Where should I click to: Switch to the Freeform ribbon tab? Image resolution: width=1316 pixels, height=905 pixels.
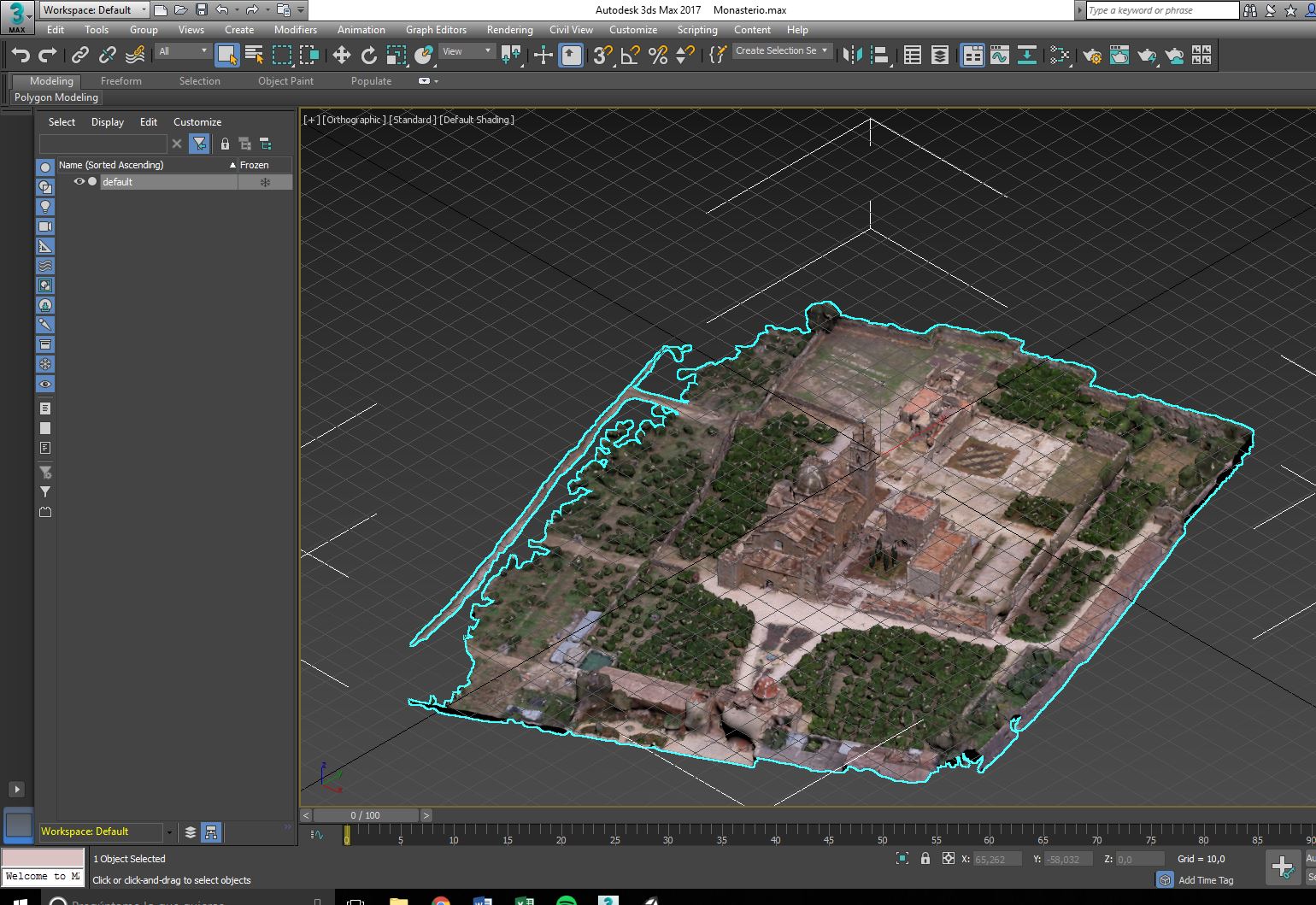tap(121, 81)
